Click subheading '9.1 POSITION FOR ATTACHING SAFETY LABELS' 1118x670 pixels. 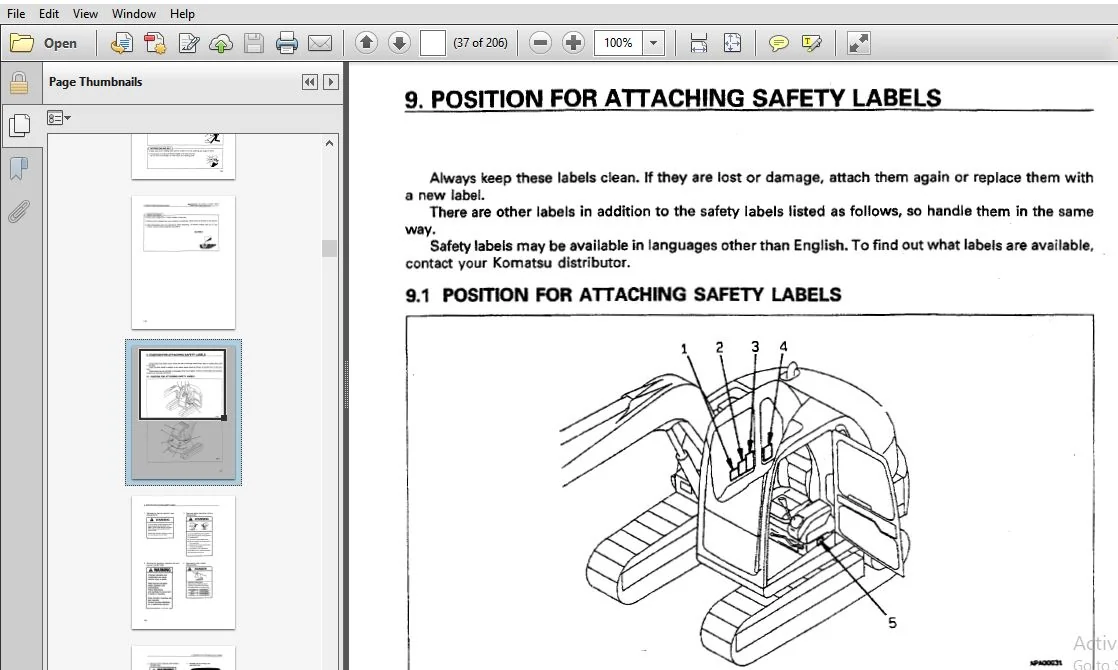coord(623,294)
